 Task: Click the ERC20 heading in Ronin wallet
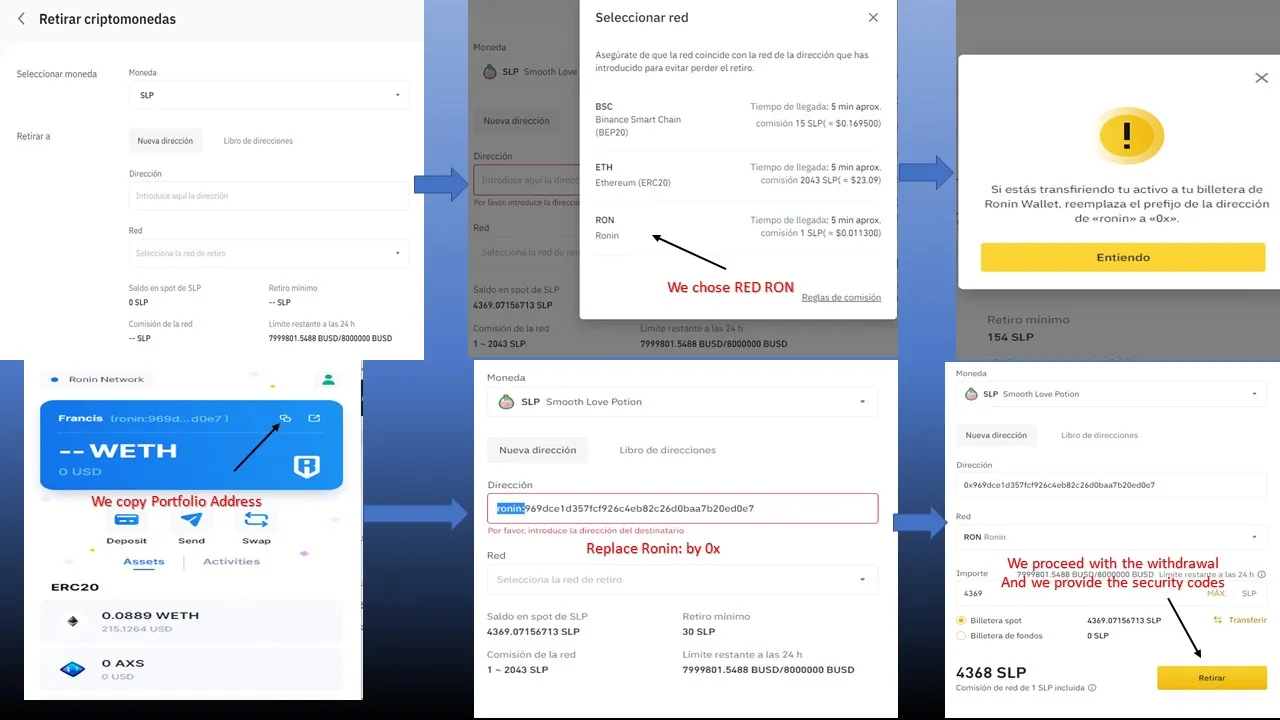tap(75, 587)
